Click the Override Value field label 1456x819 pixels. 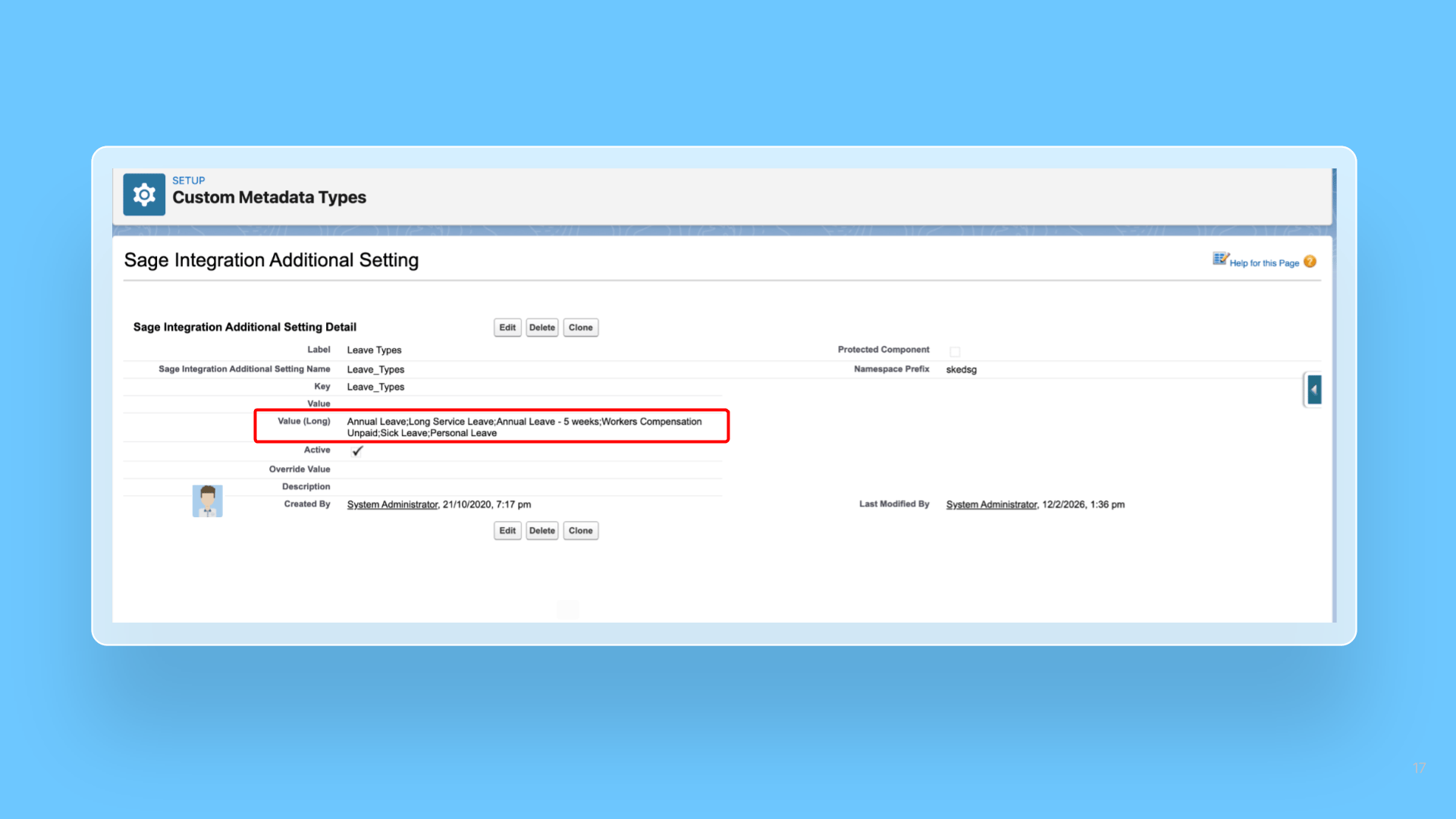pyautogui.click(x=300, y=469)
